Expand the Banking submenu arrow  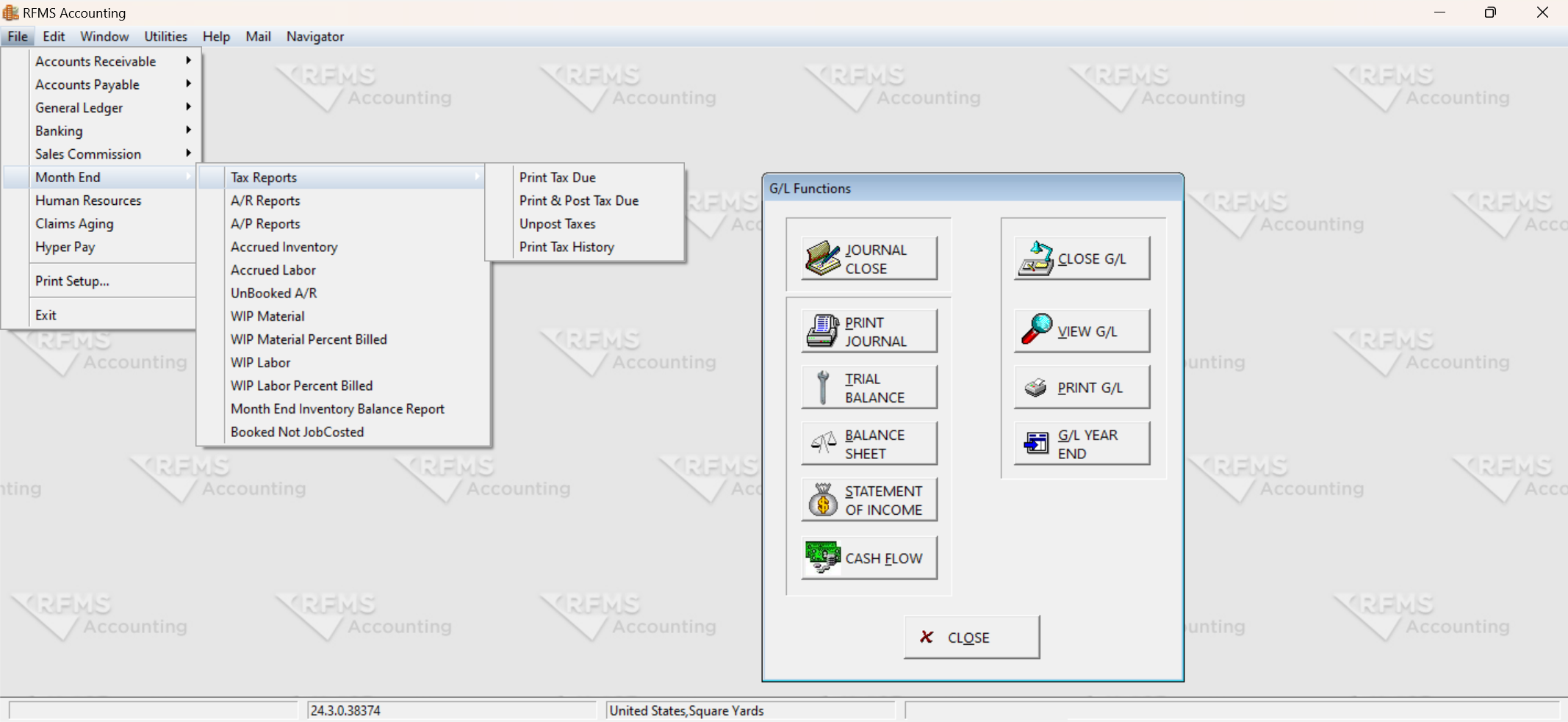click(188, 131)
